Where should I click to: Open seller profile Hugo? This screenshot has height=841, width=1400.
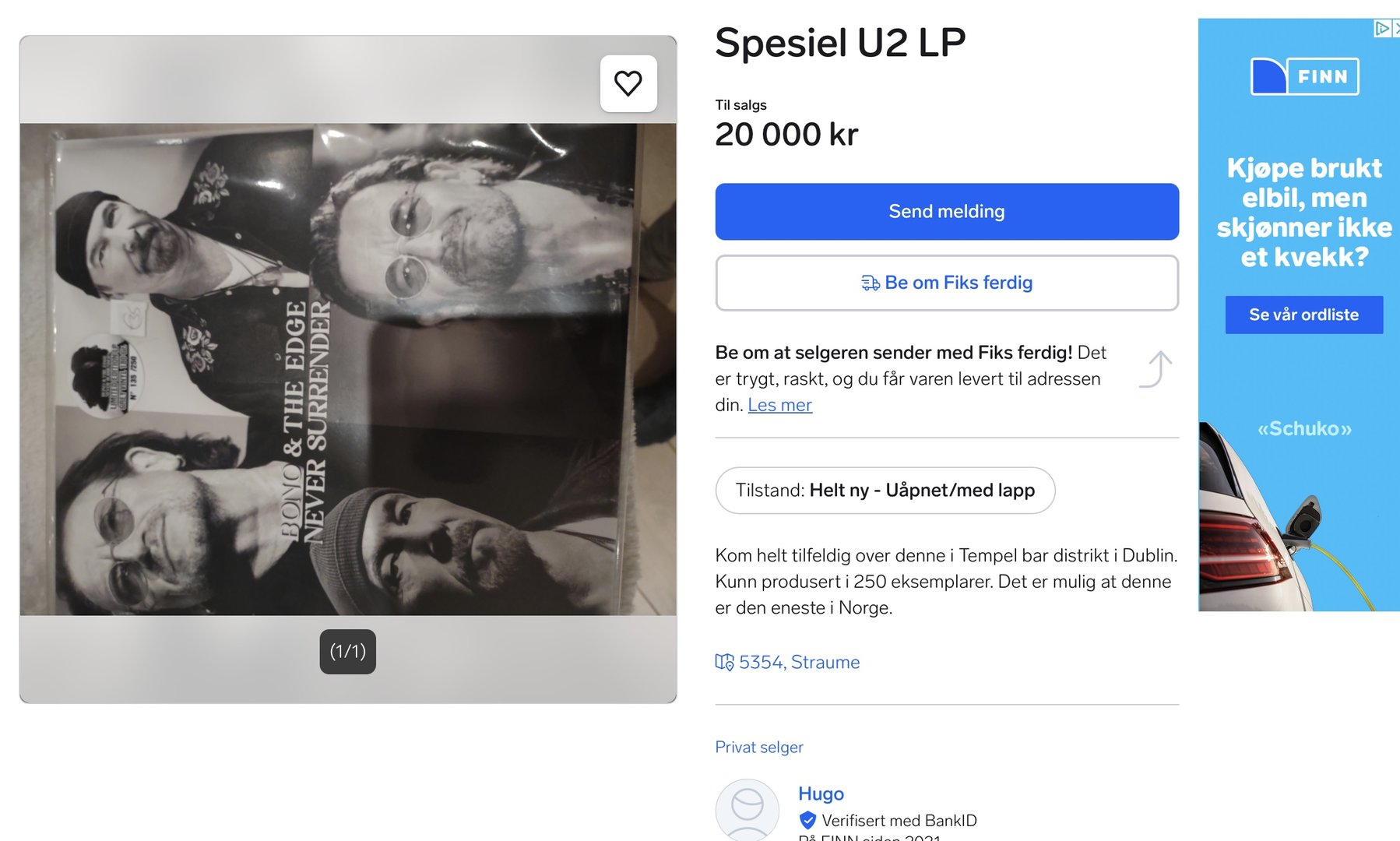(x=821, y=793)
